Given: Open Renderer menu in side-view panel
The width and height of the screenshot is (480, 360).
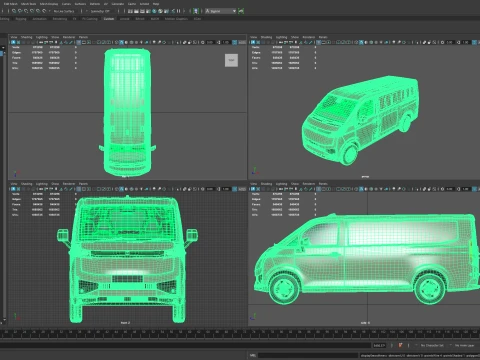Looking at the screenshot, I should (309, 184).
